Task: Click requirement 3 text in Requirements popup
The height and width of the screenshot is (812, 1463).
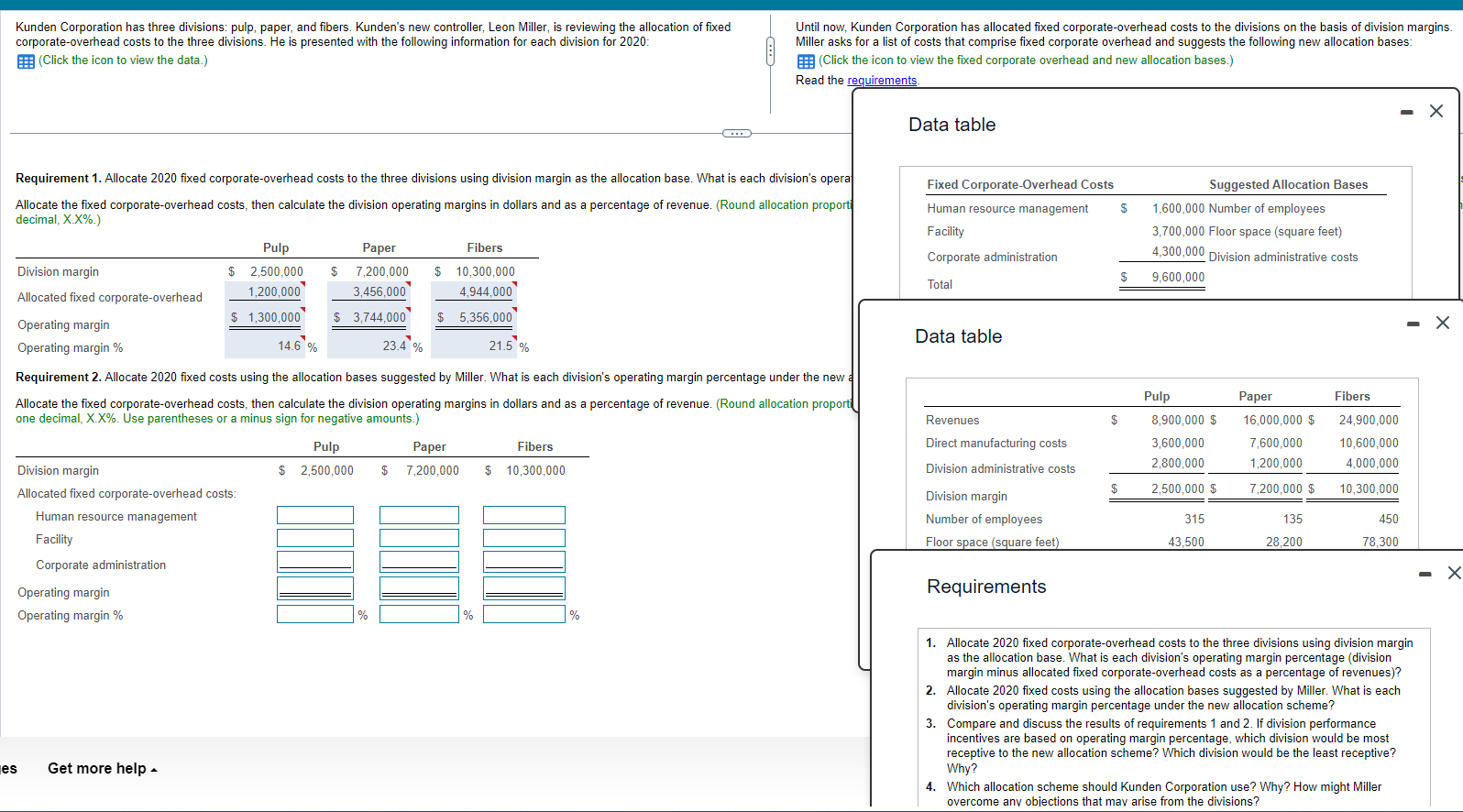Action: tap(1171, 746)
